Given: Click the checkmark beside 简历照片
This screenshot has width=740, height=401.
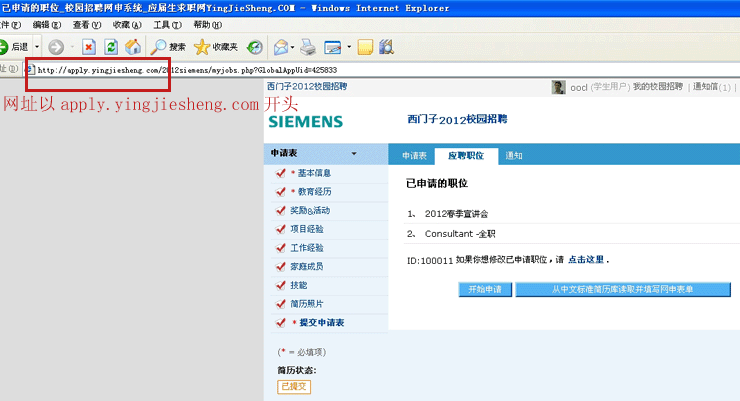Looking at the screenshot, I should coord(281,304).
